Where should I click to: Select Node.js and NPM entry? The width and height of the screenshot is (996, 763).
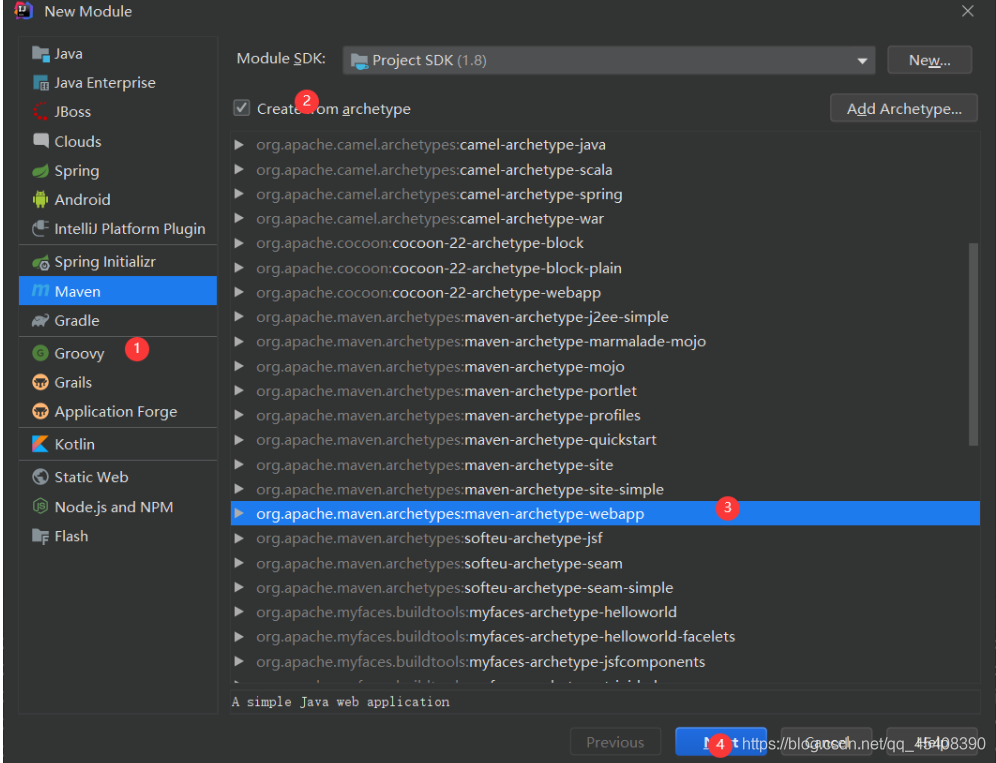[x=118, y=507]
